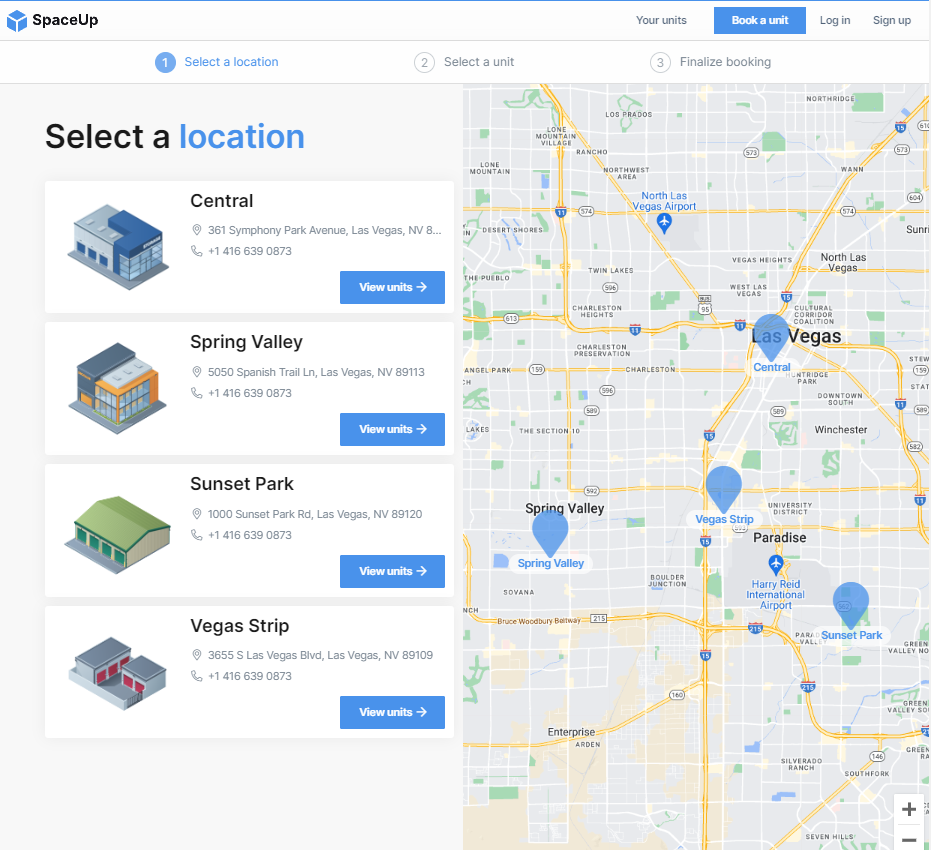Zoom out the map with minus button
931x850 pixels.
coord(908,838)
